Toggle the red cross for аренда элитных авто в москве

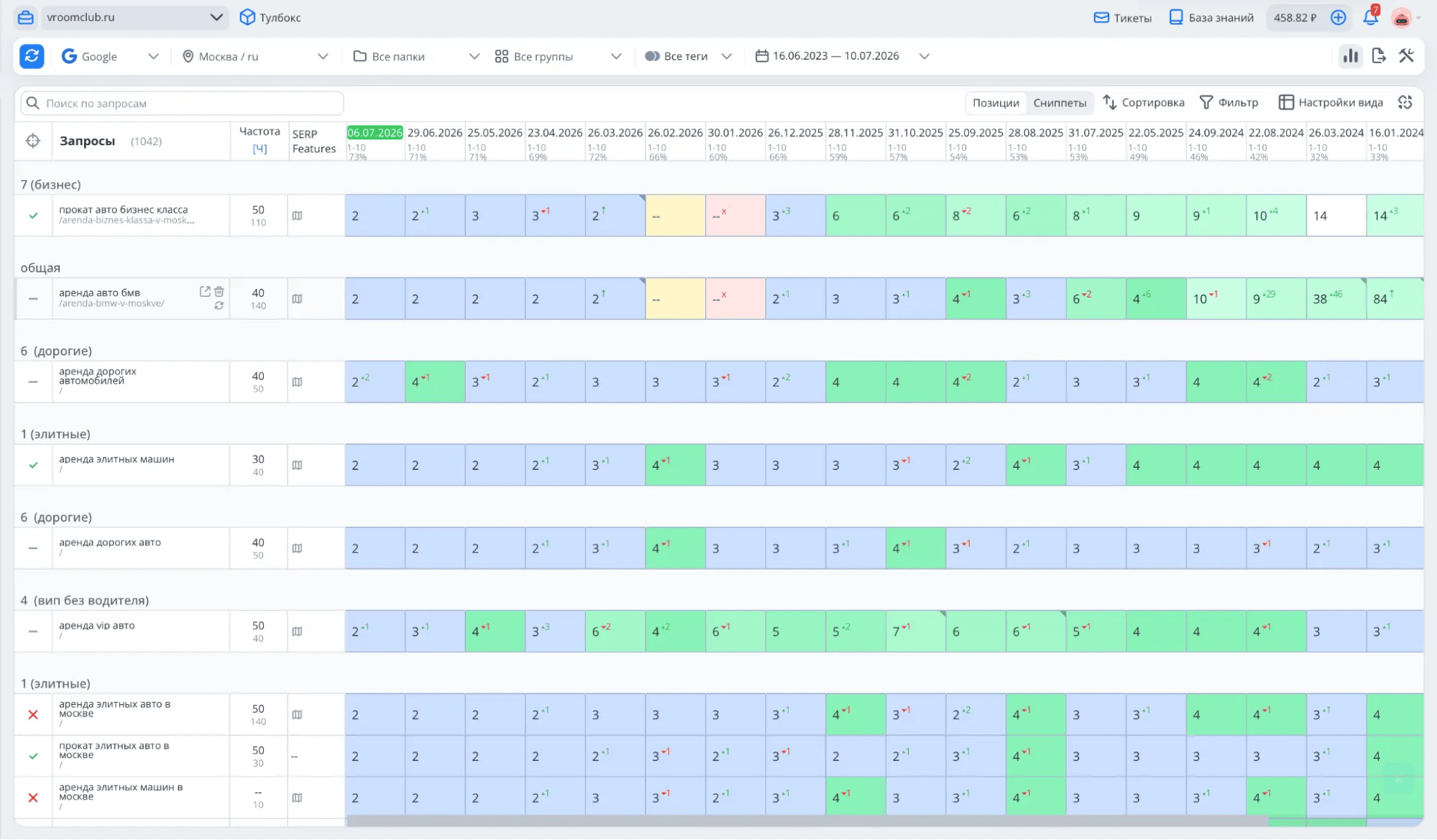click(33, 715)
